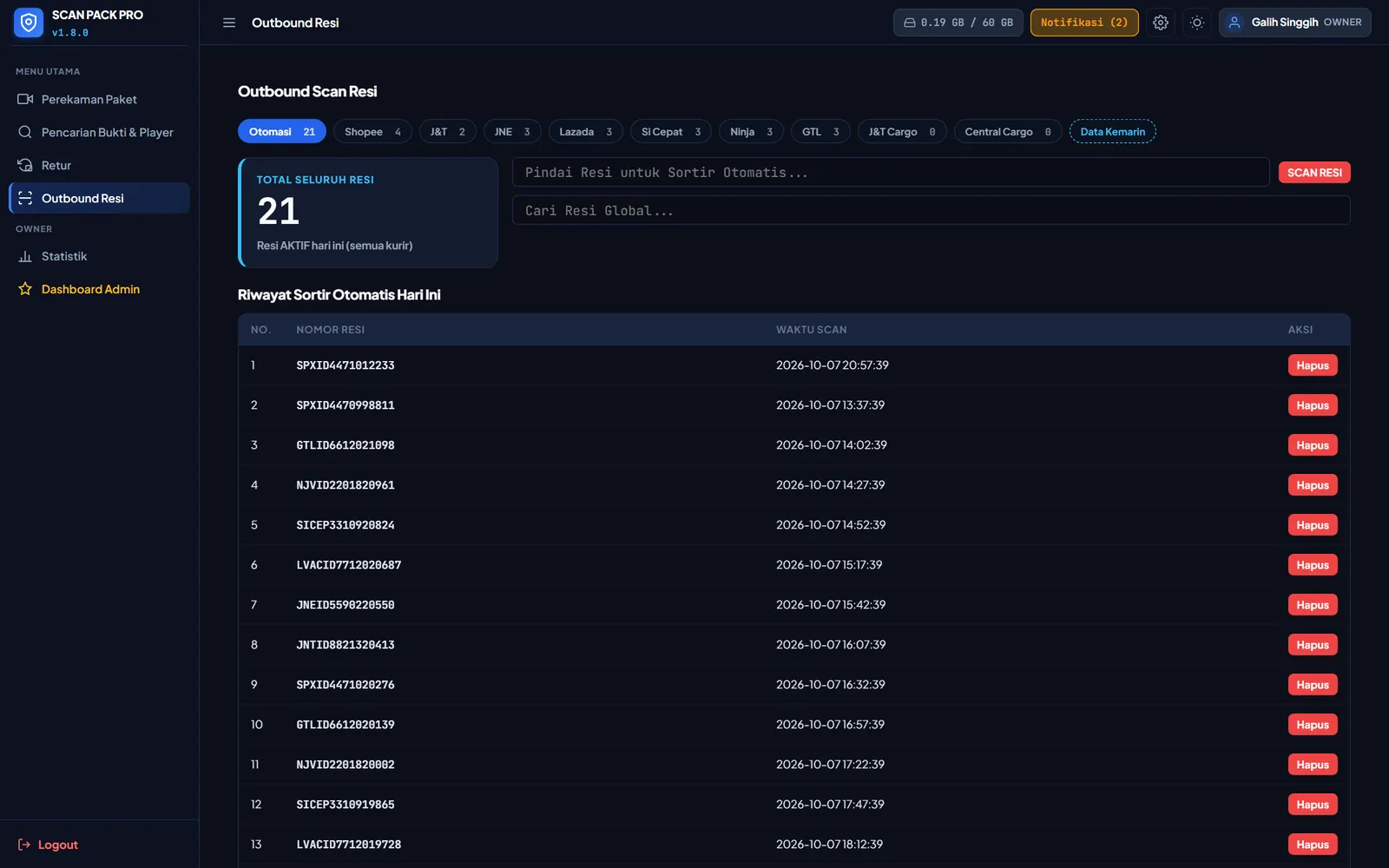The image size is (1389, 868).
Task: Delete resi JNEID5590220550
Action: pos(1313,605)
